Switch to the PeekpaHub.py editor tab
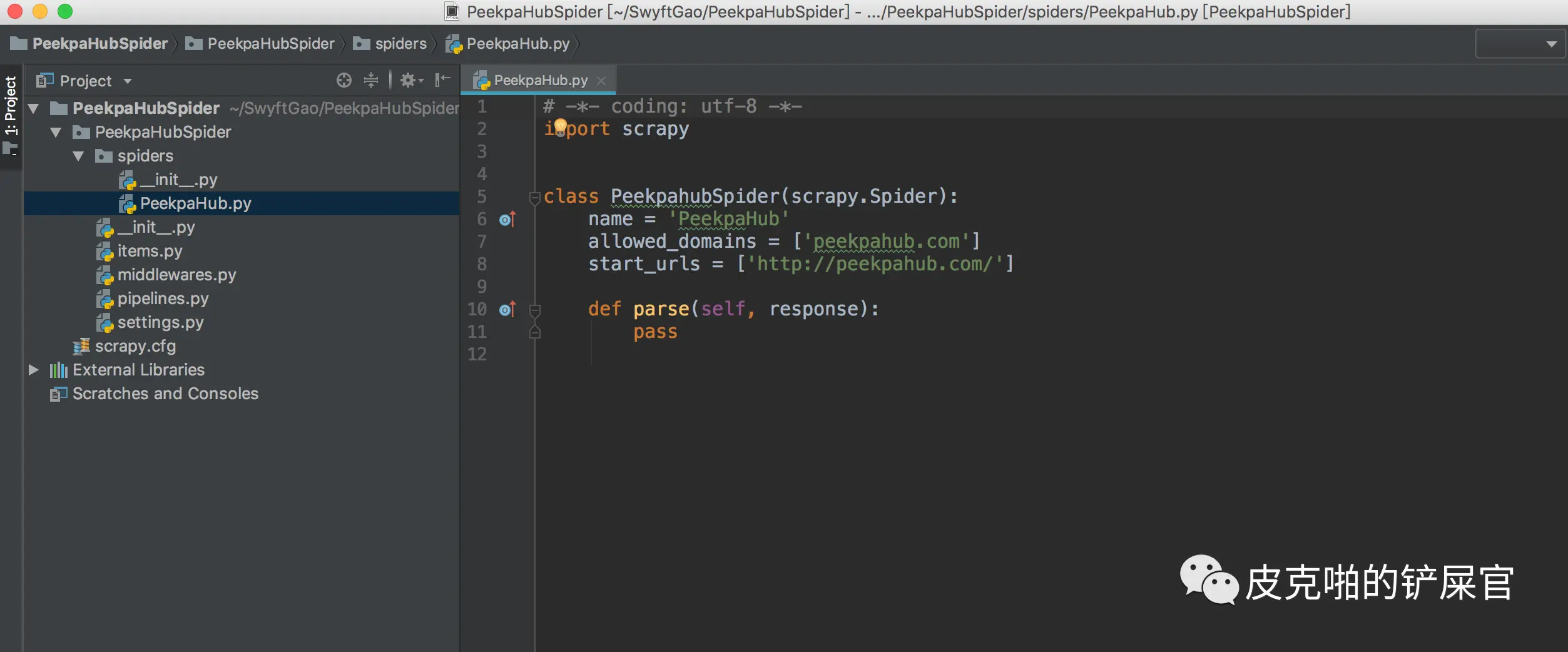This screenshot has width=1568, height=652. 538,80
